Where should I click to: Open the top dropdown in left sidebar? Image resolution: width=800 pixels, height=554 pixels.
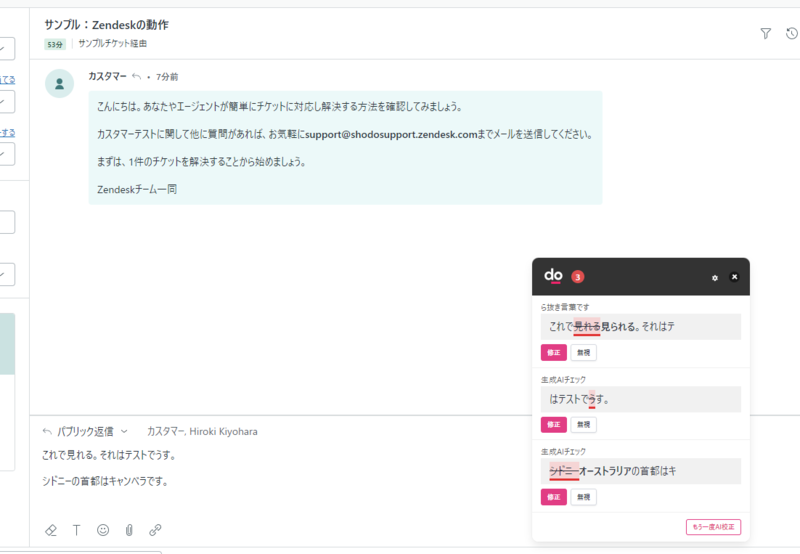click(x=7, y=48)
